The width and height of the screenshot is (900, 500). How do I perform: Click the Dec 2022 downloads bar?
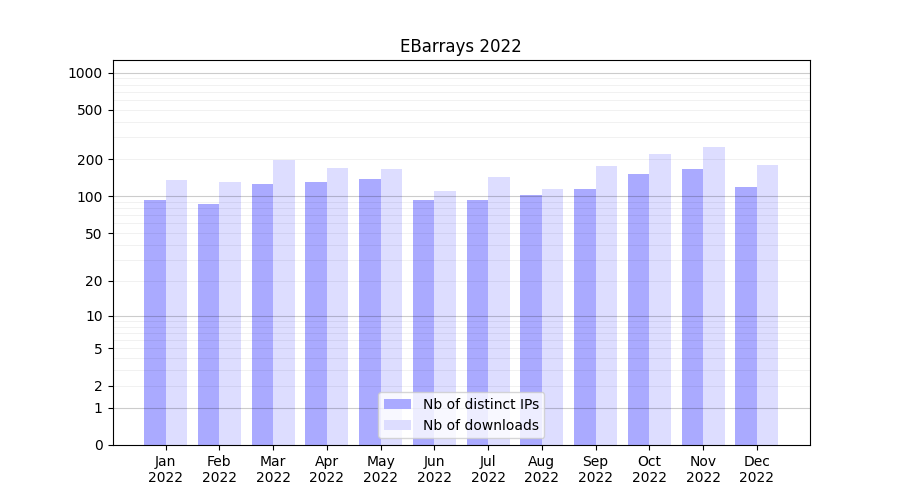tap(768, 305)
